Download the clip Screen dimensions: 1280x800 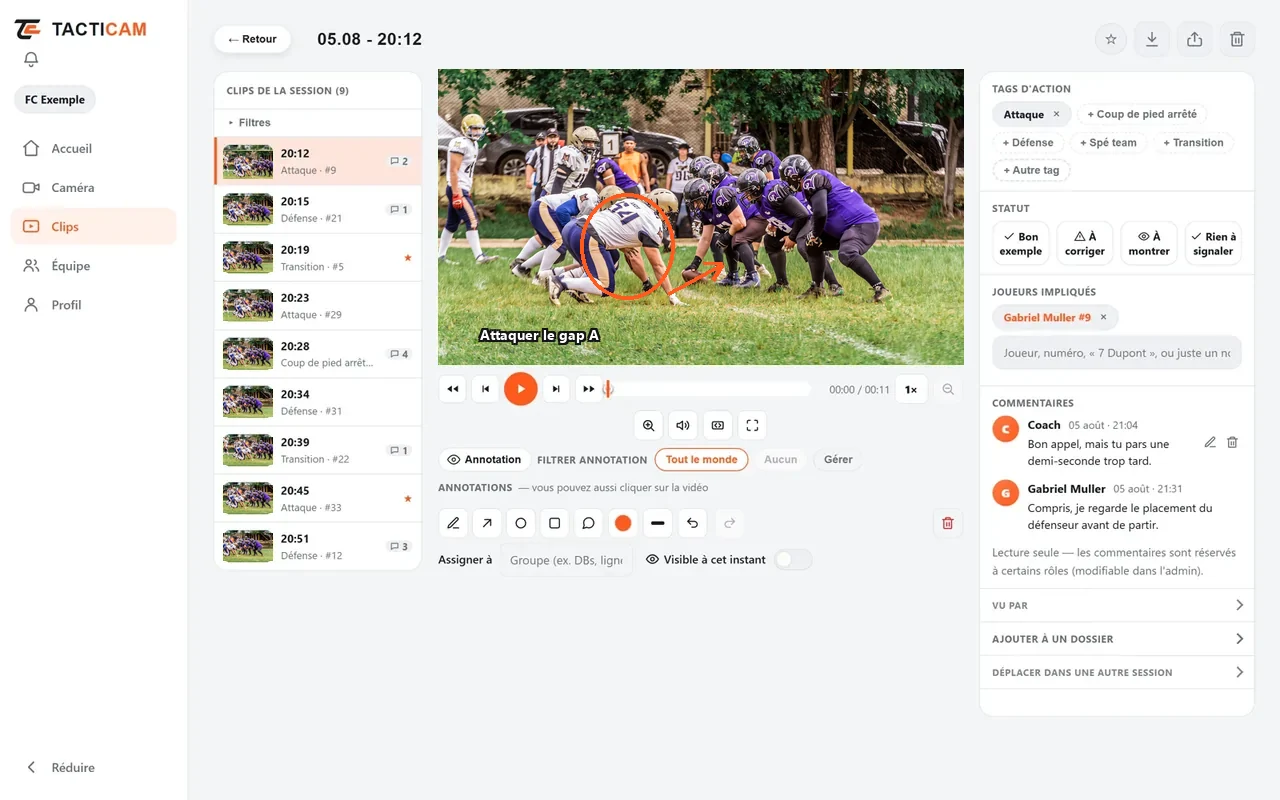tap(1152, 39)
